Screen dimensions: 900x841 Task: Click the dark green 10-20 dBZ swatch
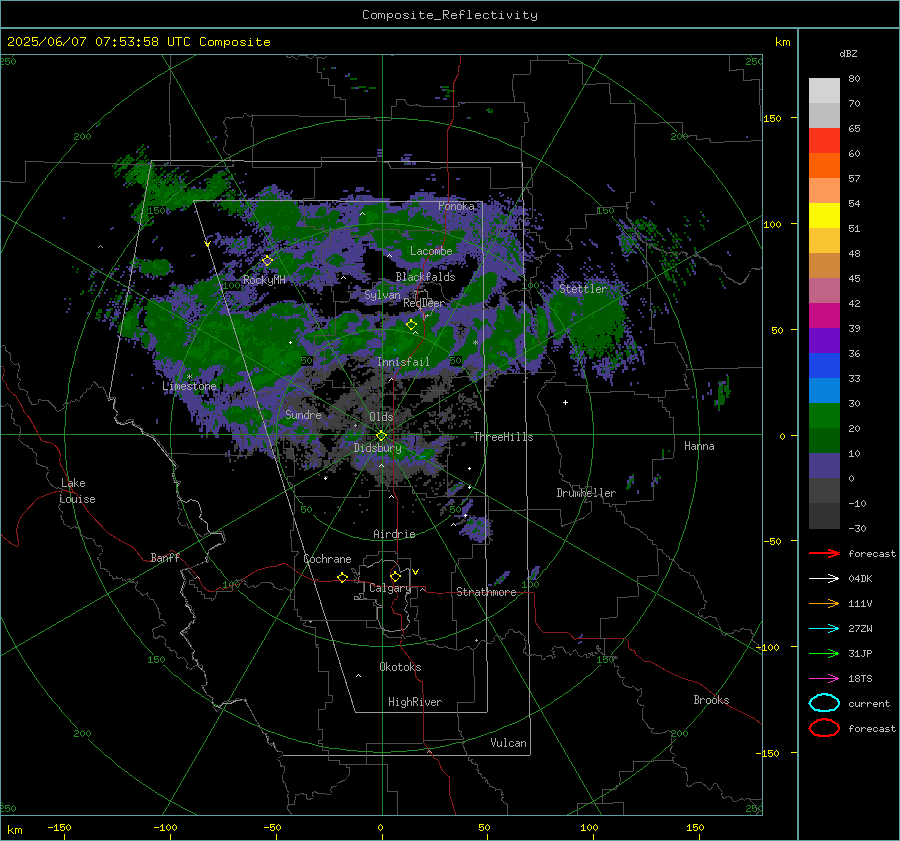coord(824,440)
